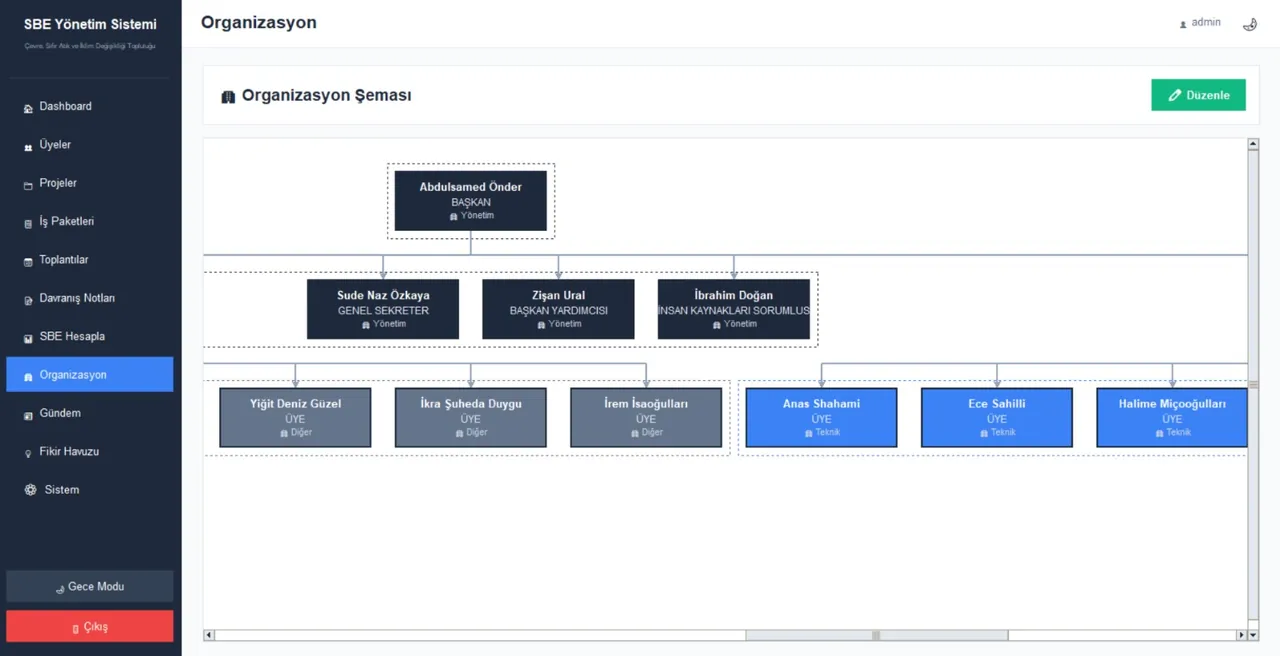
Task: Click the İş Paketleri icon
Action: point(28,223)
